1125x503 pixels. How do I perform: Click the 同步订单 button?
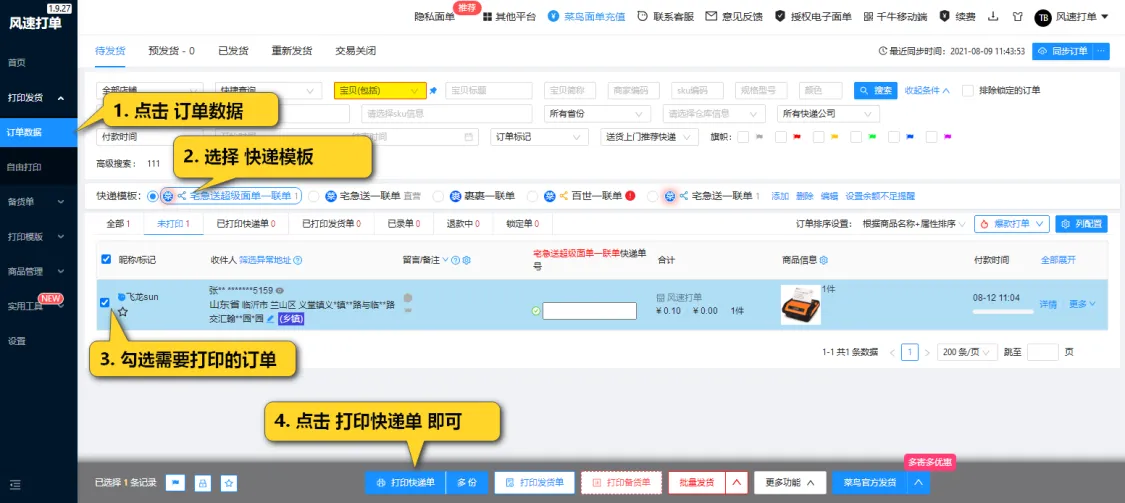click(x=1063, y=52)
